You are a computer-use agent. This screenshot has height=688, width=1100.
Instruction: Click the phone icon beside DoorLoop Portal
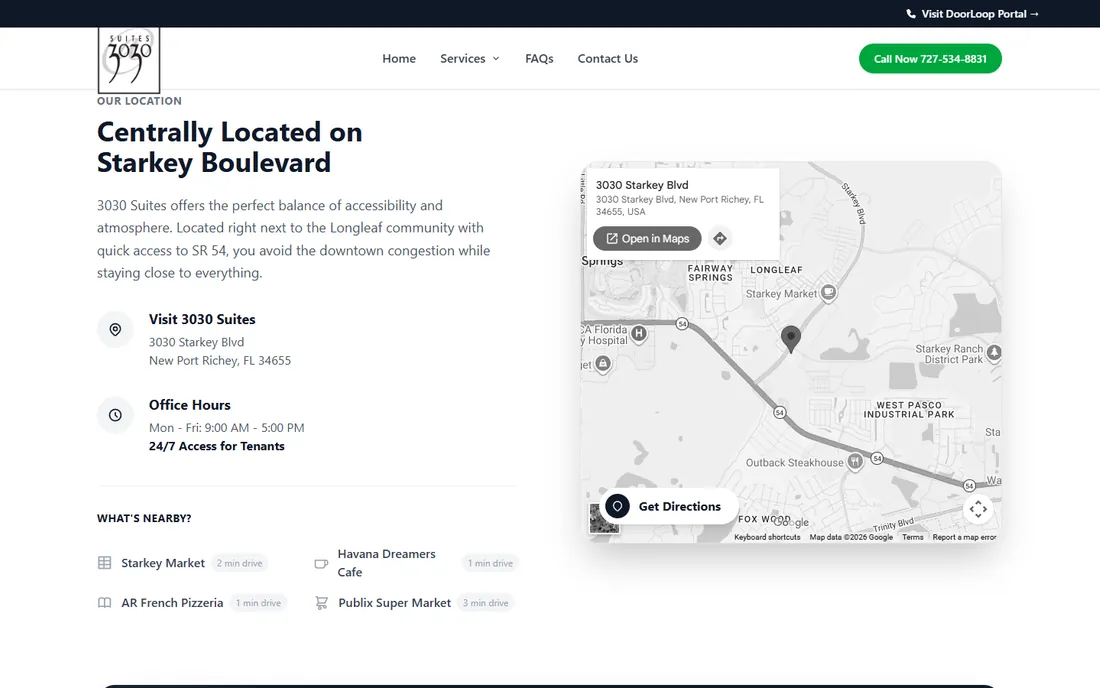click(x=911, y=14)
